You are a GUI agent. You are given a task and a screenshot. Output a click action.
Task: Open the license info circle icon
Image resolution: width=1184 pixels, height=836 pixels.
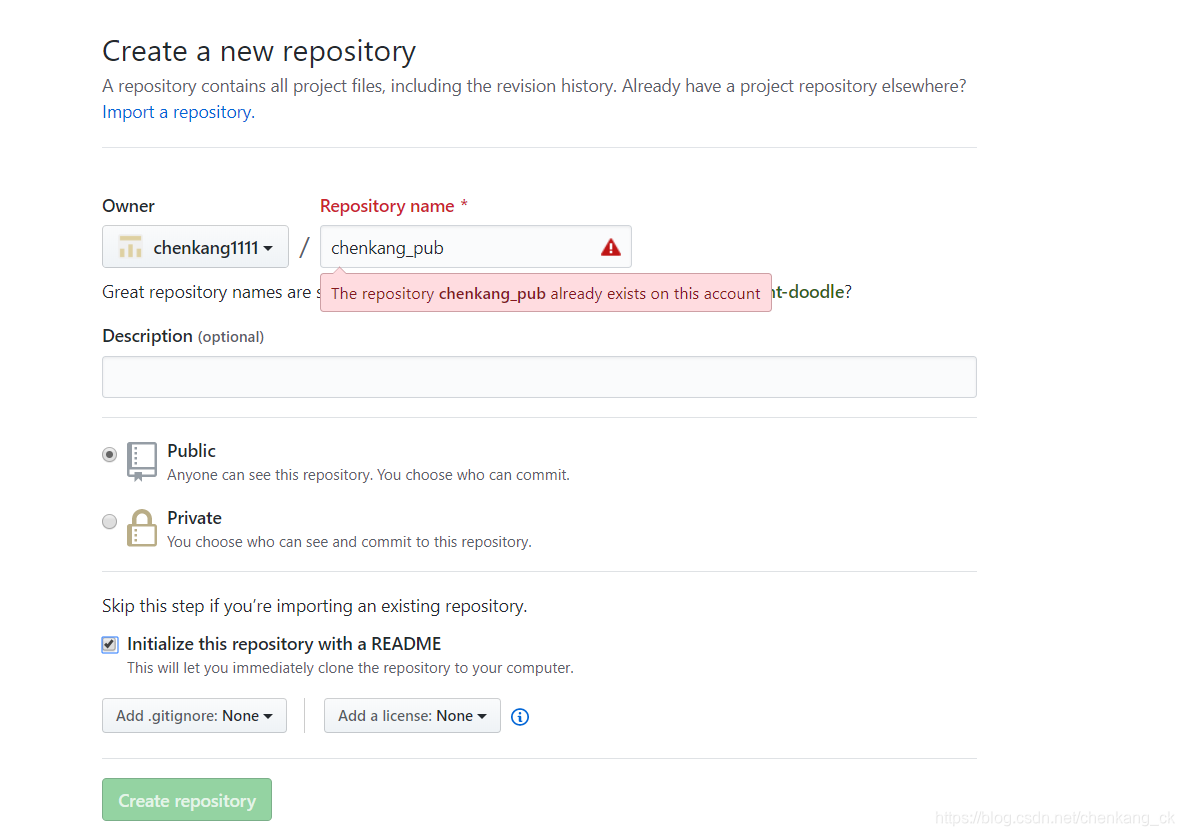520,717
